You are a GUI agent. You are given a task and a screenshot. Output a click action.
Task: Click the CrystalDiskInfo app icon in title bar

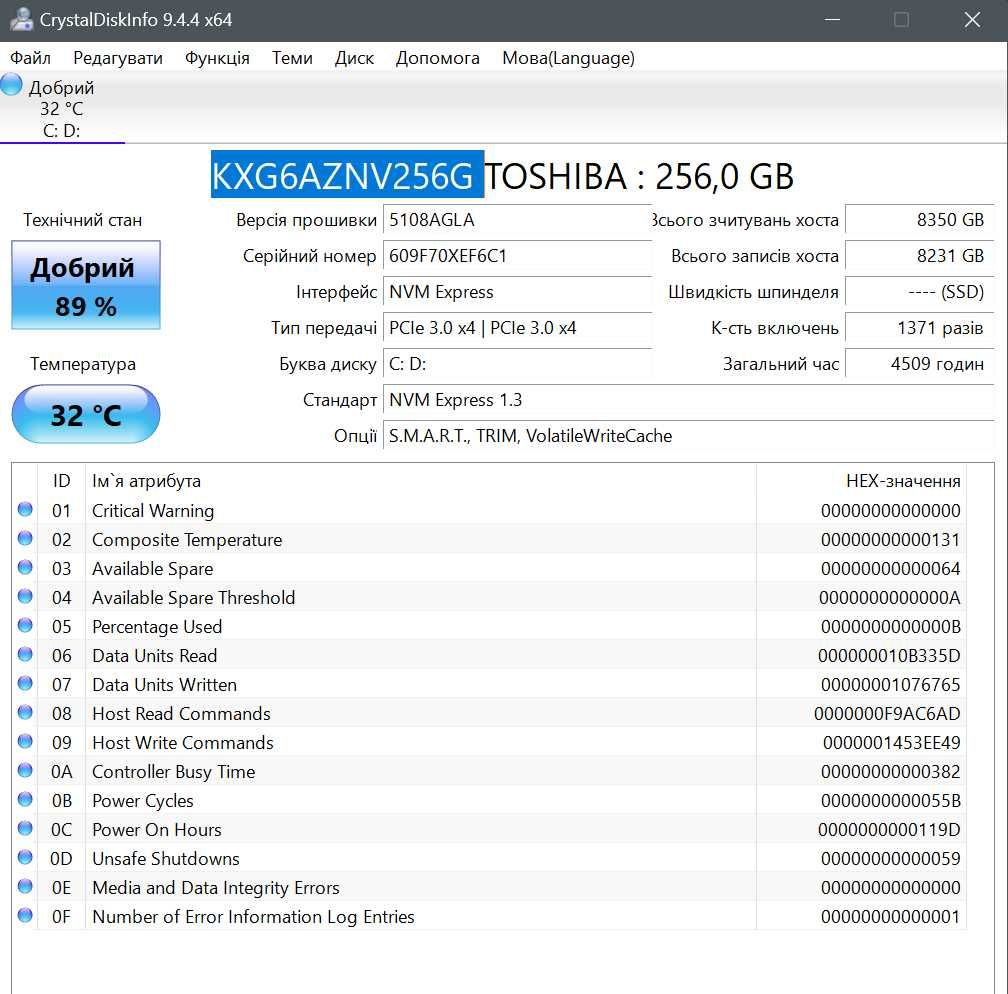[x=21, y=20]
